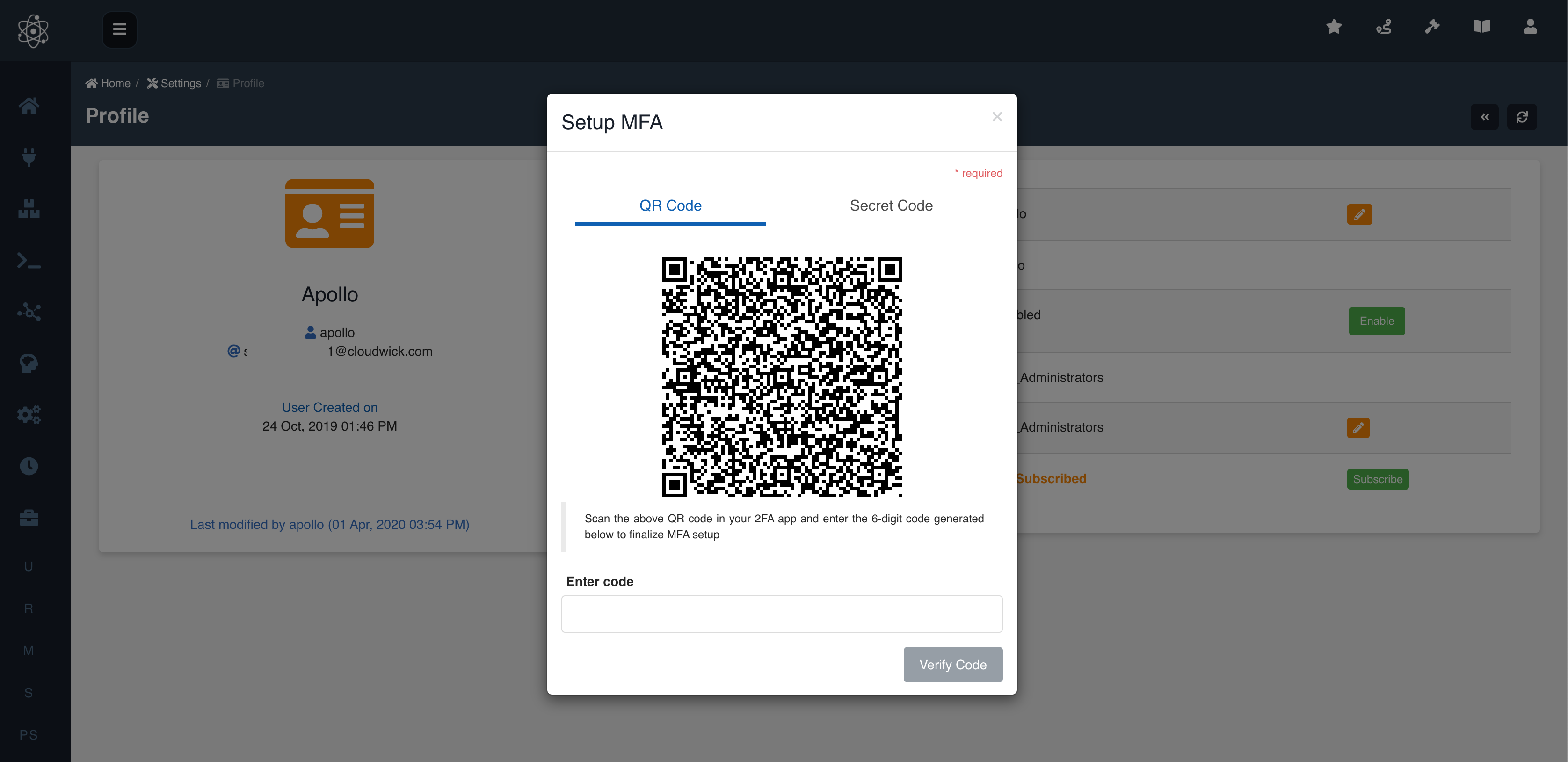Click the gavel icon in the top bar
This screenshot has height=762, width=1568.
point(1432,26)
